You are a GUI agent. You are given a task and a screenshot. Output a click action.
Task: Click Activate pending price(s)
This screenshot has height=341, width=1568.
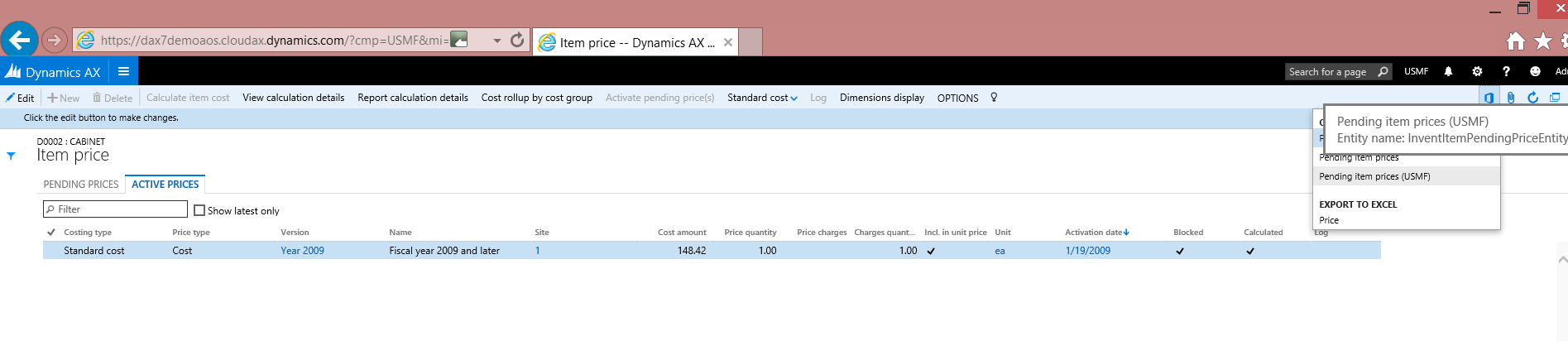coord(659,98)
